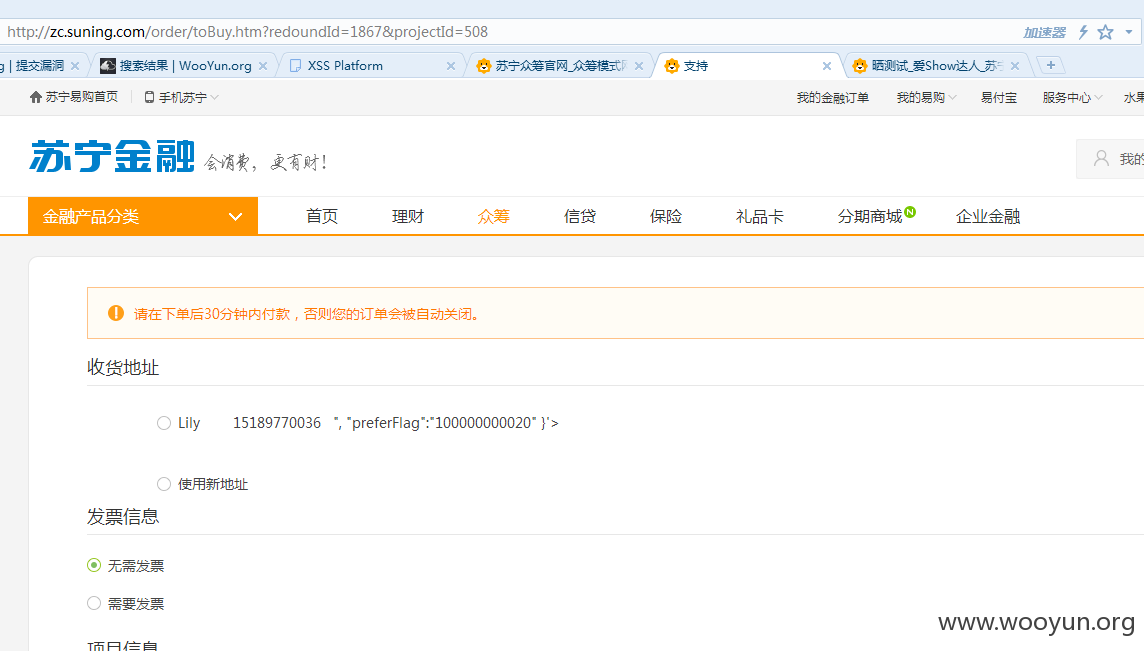
Task: Open a new tab with plus button
Action: point(1051,65)
